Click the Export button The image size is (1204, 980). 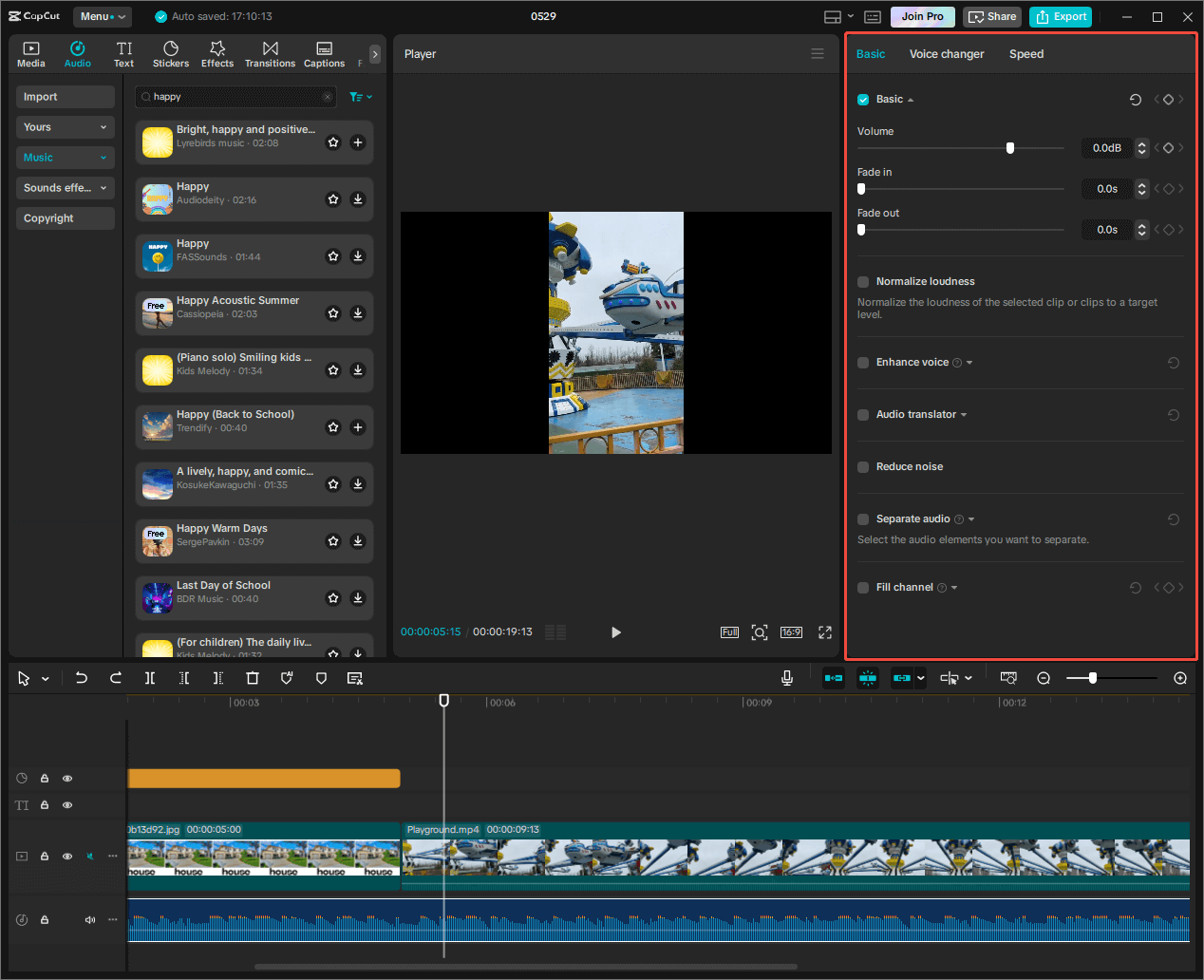[1060, 16]
